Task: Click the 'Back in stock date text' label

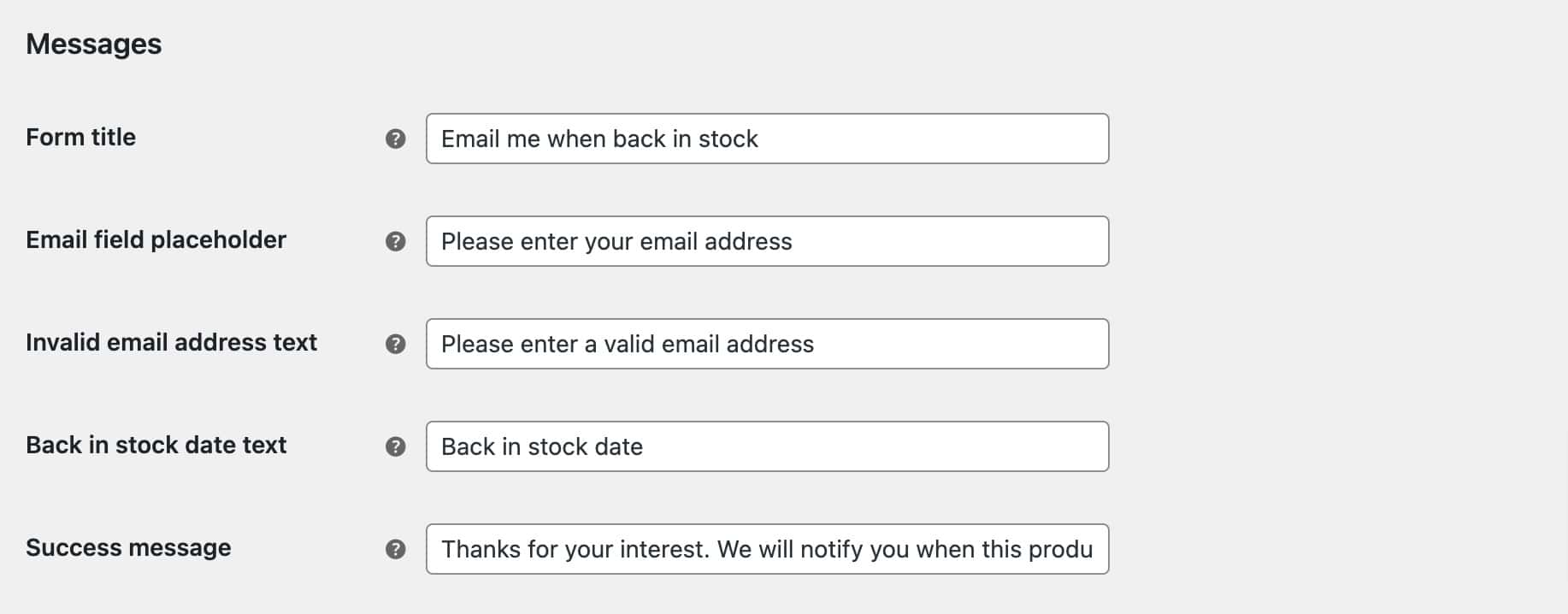Action: (156, 445)
